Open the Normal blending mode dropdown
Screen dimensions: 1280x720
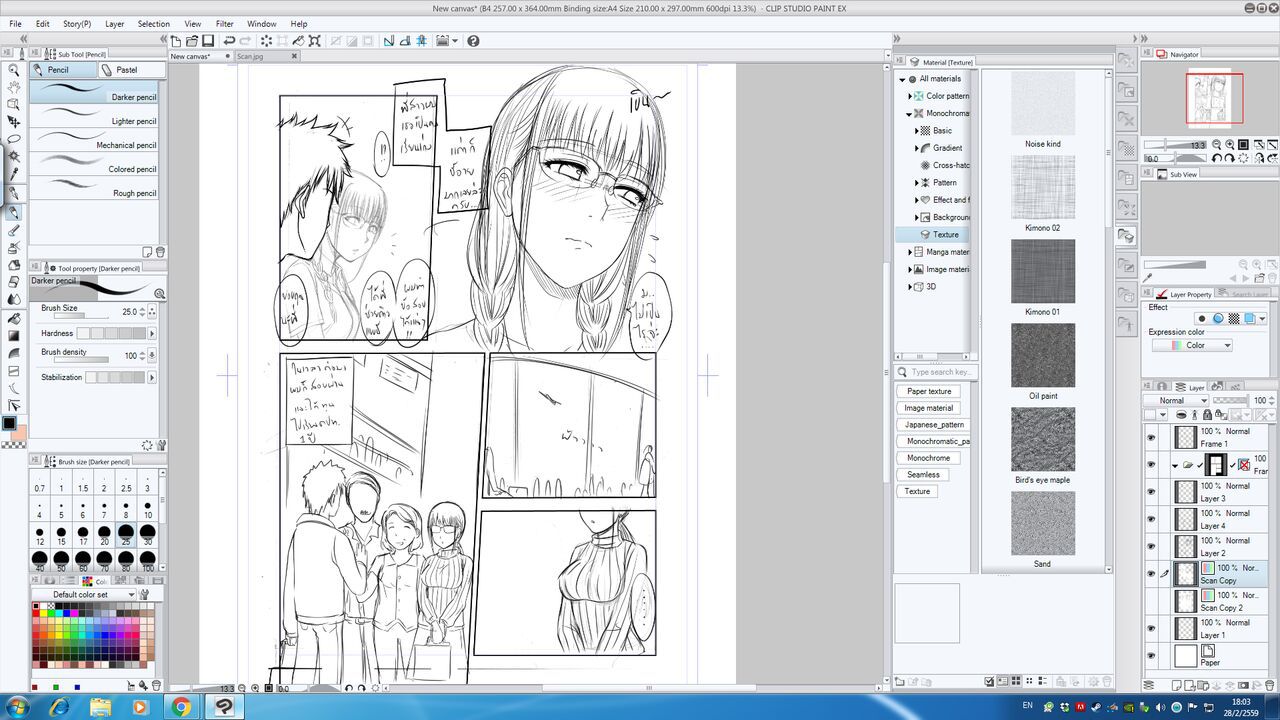[x=1176, y=400]
